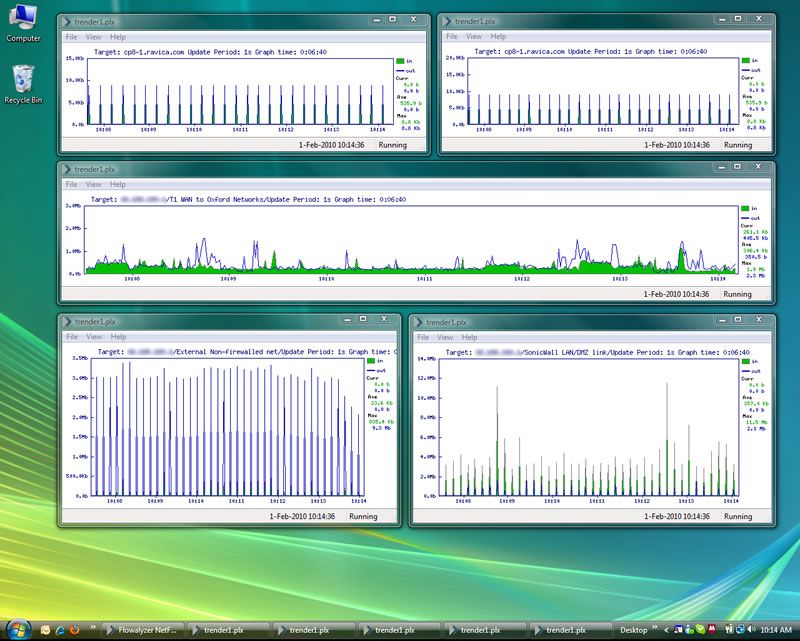Screen dimensions: 800x641
Task: Click green 'in' legend swatch, External Non-Firewalled window
Action: [x=370, y=361]
